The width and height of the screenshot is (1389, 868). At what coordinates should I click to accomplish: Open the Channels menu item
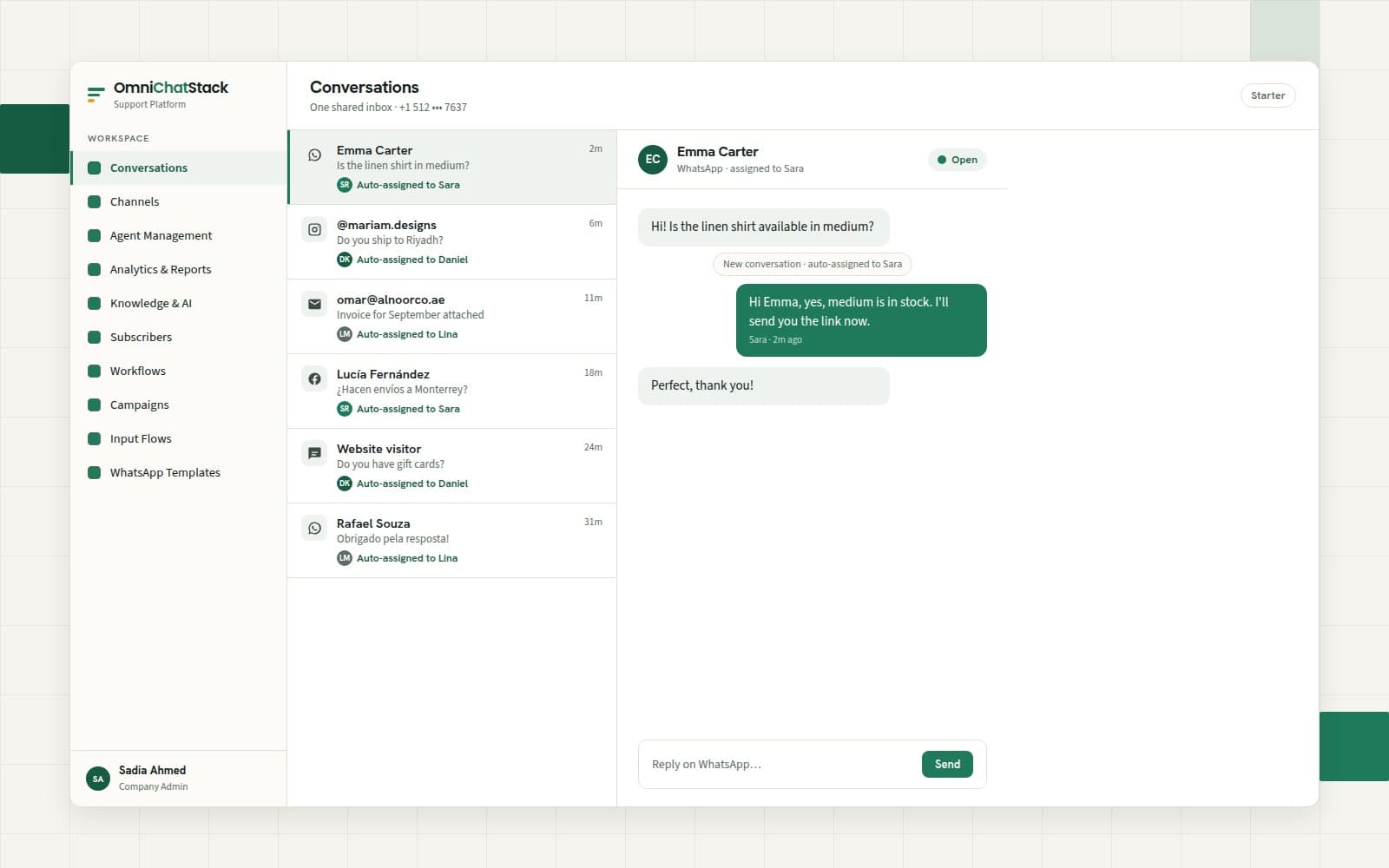click(179, 201)
